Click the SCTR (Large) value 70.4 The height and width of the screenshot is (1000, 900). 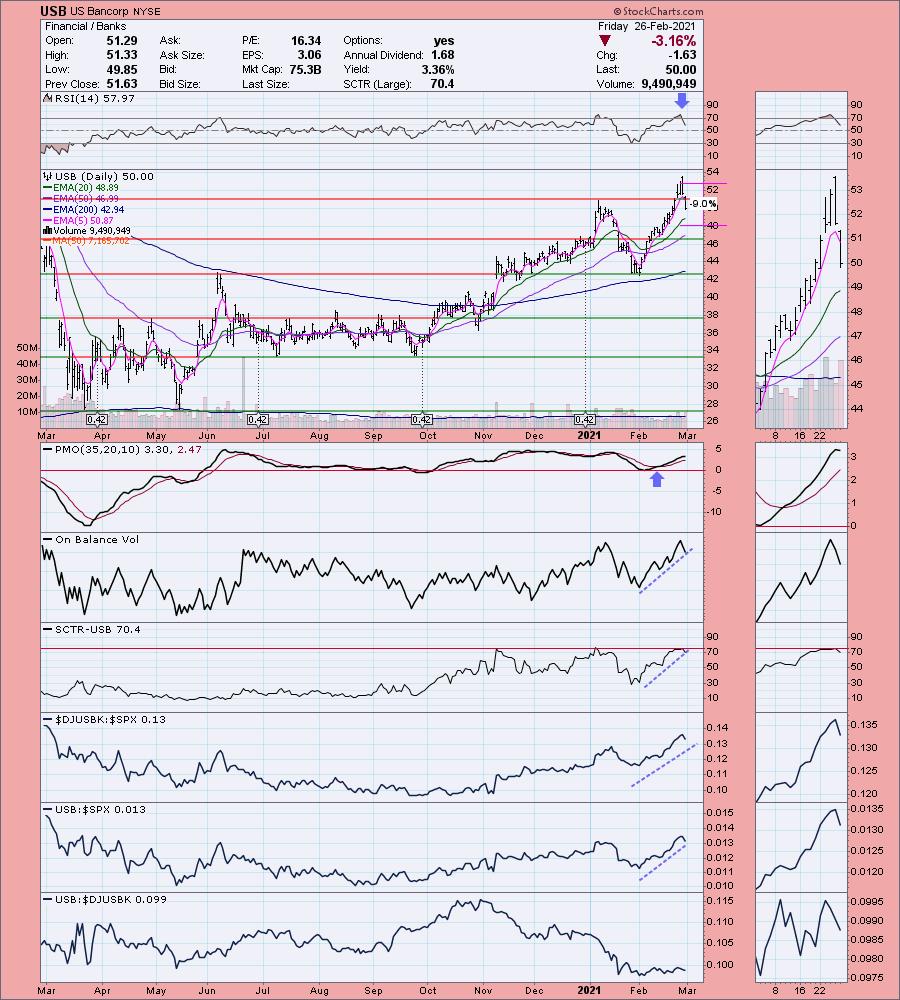[443, 84]
